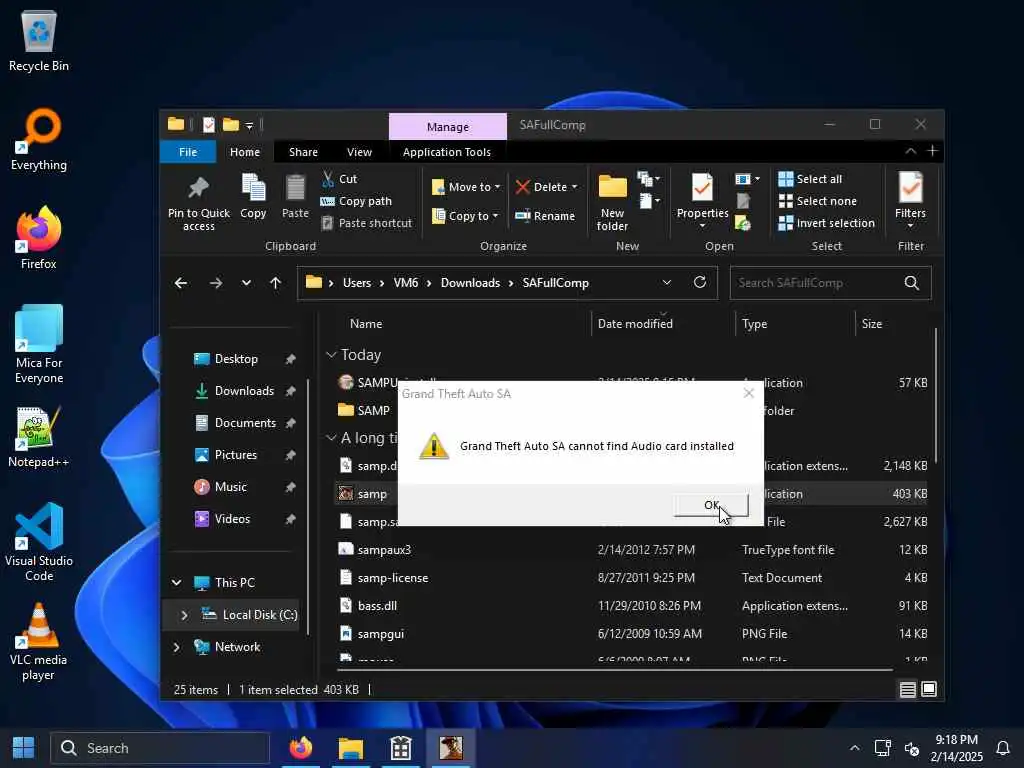Click the Manage contextual tab
1024x768 pixels.
pyautogui.click(x=448, y=127)
